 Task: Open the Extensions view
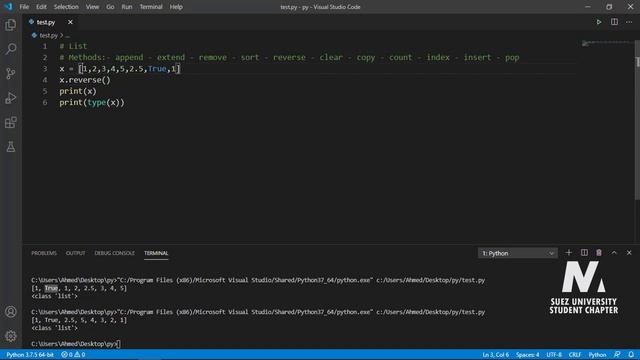11,122
